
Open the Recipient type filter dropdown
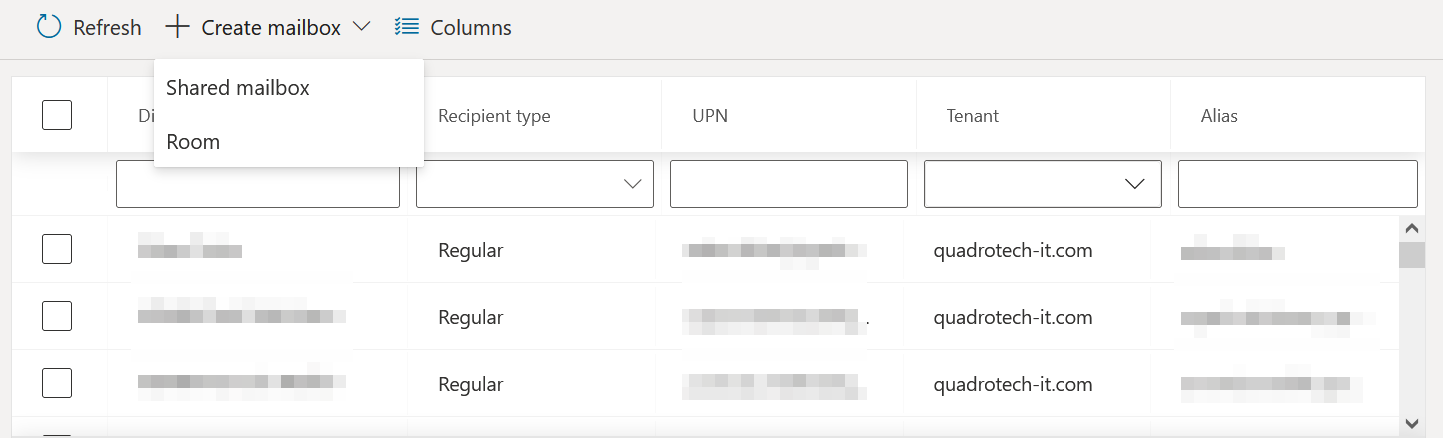pyautogui.click(x=534, y=184)
